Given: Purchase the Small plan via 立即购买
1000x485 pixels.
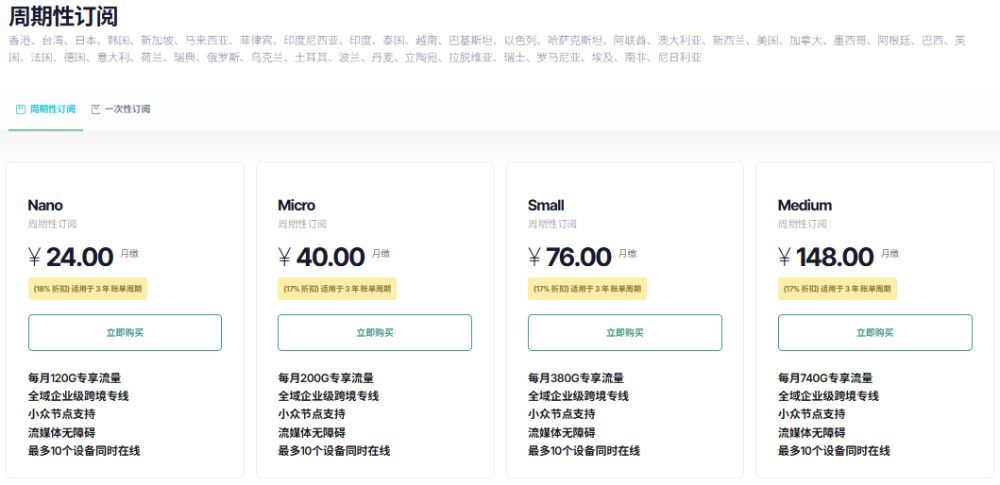Looking at the screenshot, I should 625,333.
